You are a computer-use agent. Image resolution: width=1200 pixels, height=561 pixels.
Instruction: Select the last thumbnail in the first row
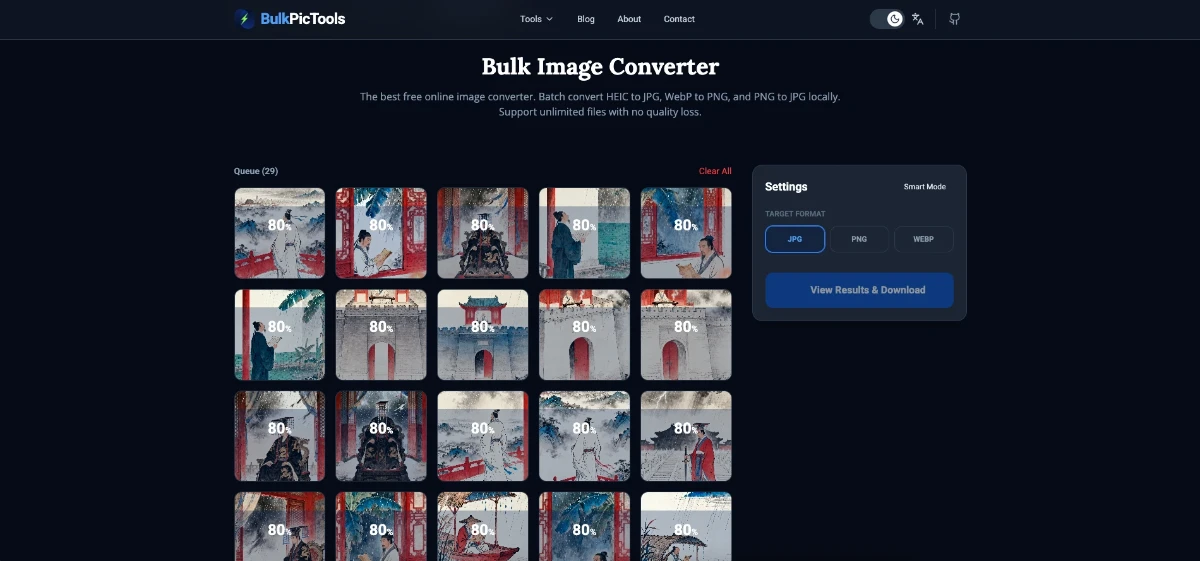685,233
